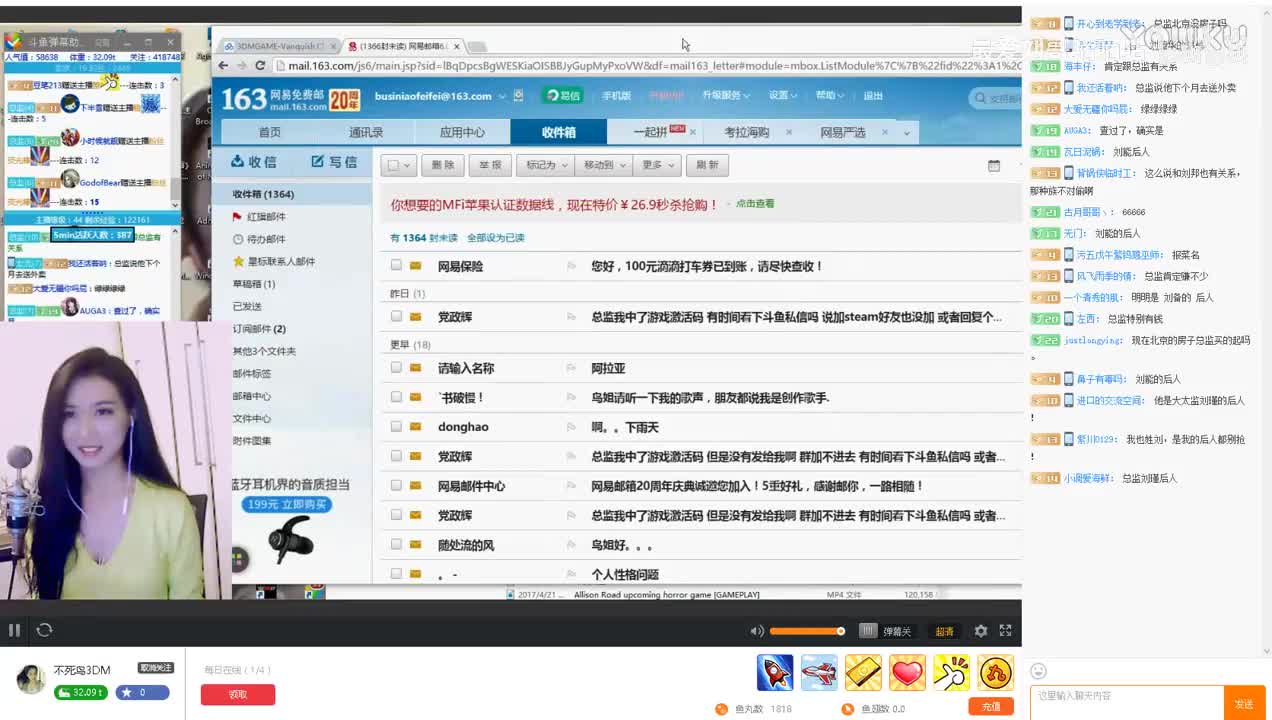Open the streamer avatar of 不死鸟3DM

pos(31,679)
